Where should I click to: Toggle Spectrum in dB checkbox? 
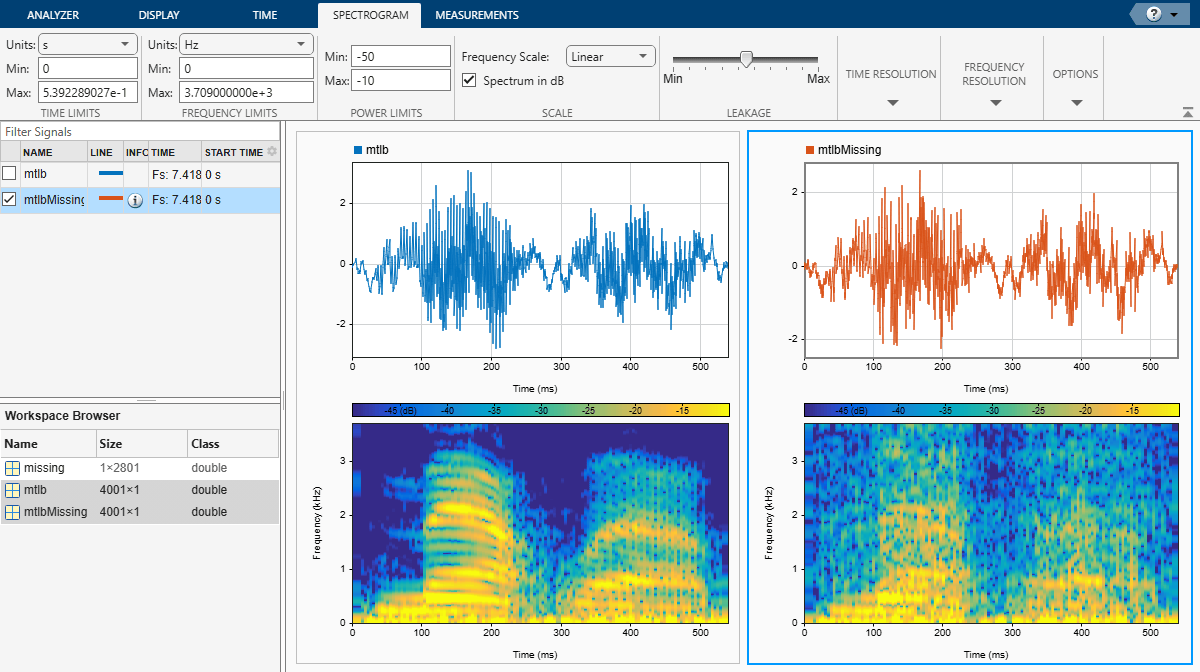coord(470,80)
